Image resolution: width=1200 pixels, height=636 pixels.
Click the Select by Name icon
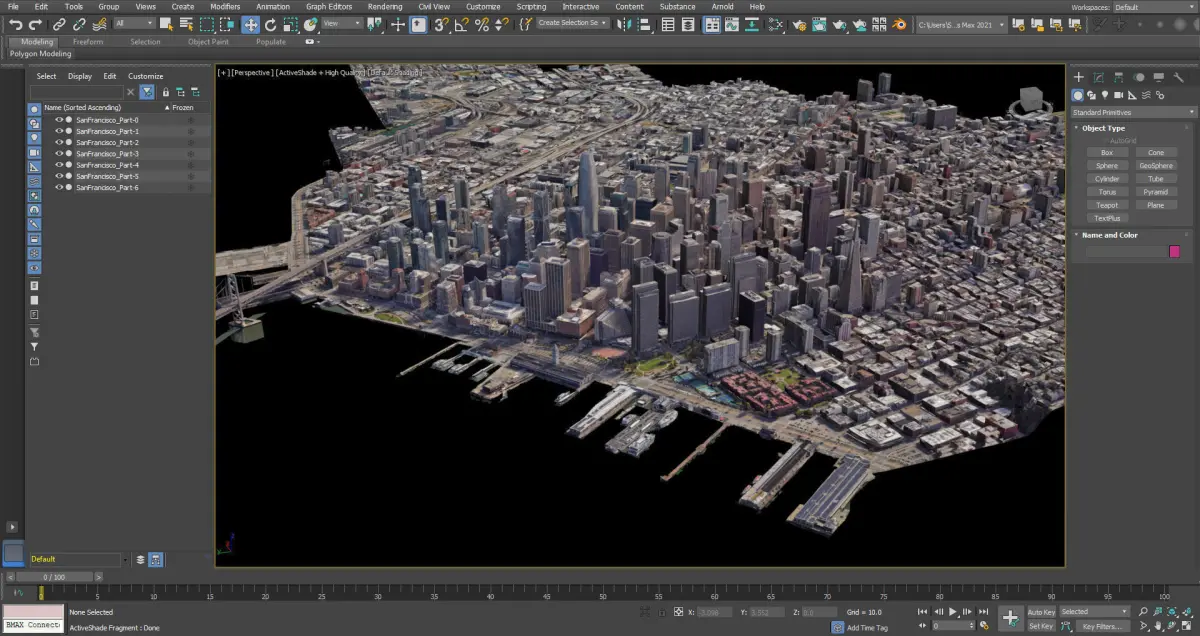click(x=185, y=24)
